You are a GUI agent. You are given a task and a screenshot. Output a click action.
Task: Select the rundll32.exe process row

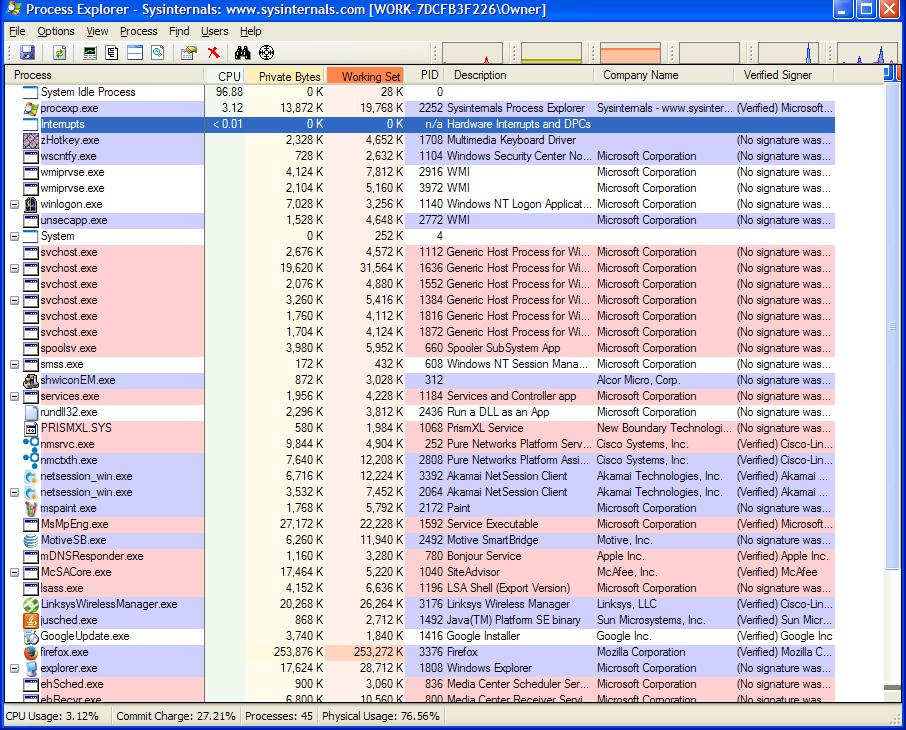pyautogui.click(x=420, y=413)
